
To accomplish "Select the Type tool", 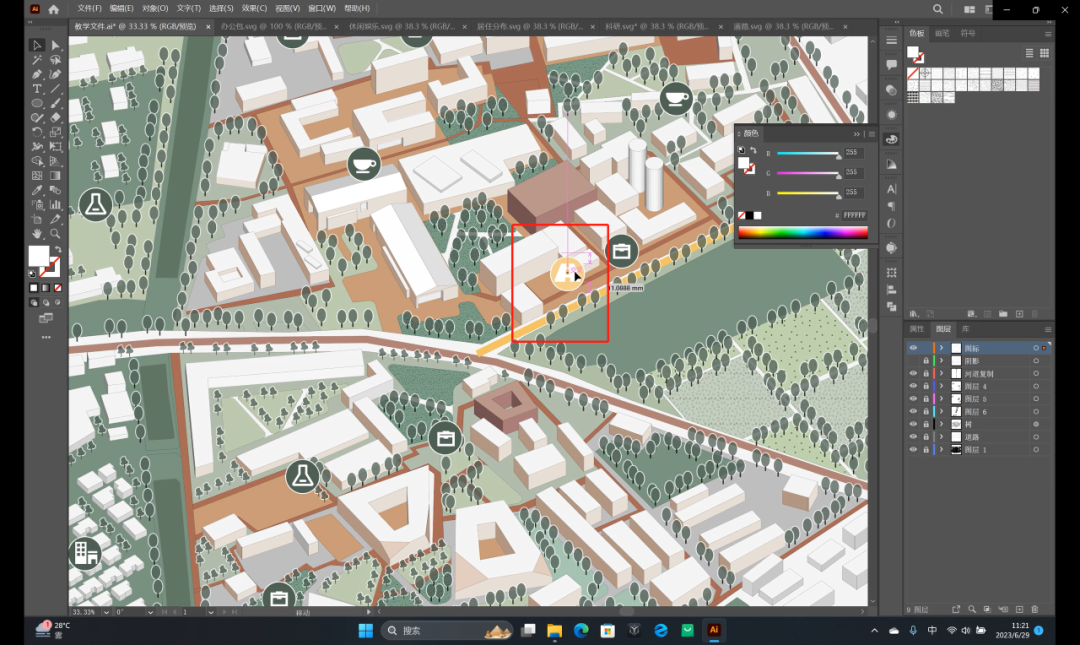I will click(37, 89).
